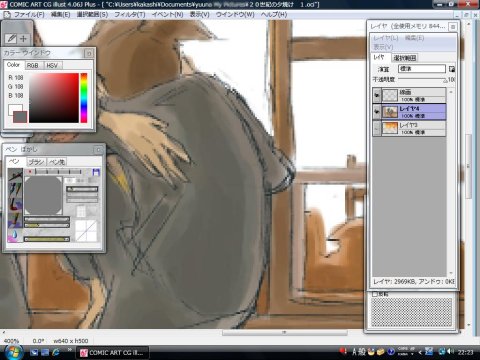Click the crosshair plus tool in the toolbox
Viewport: 480px width, 360px height.
coord(24,39)
